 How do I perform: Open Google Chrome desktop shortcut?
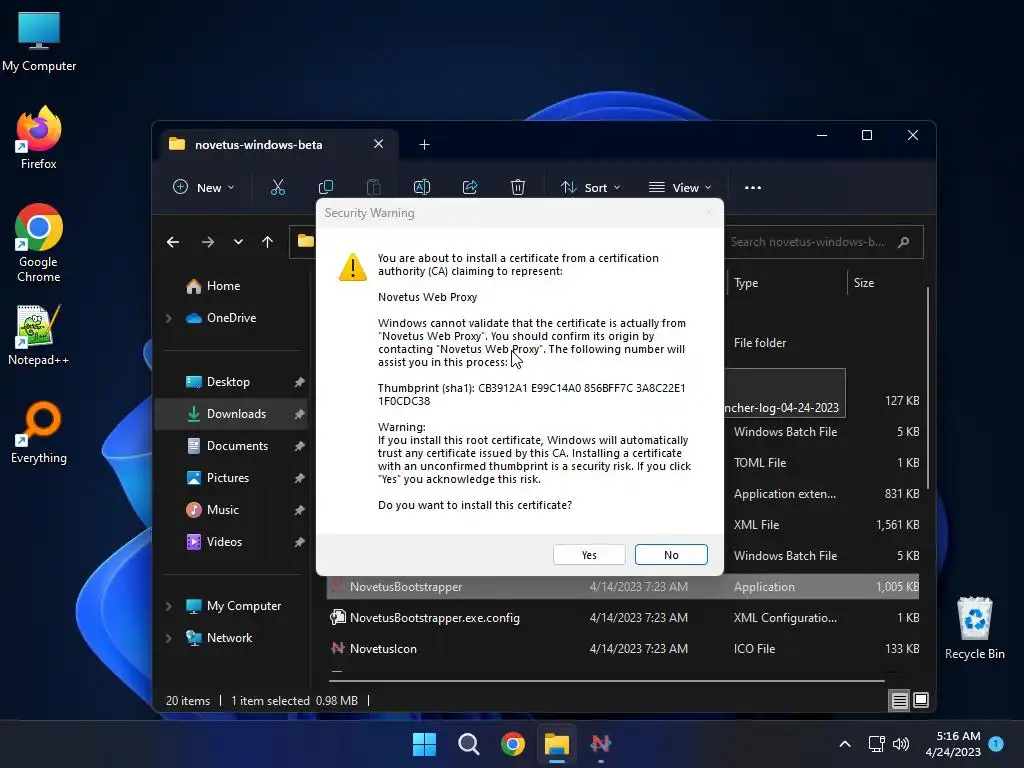click(x=39, y=243)
